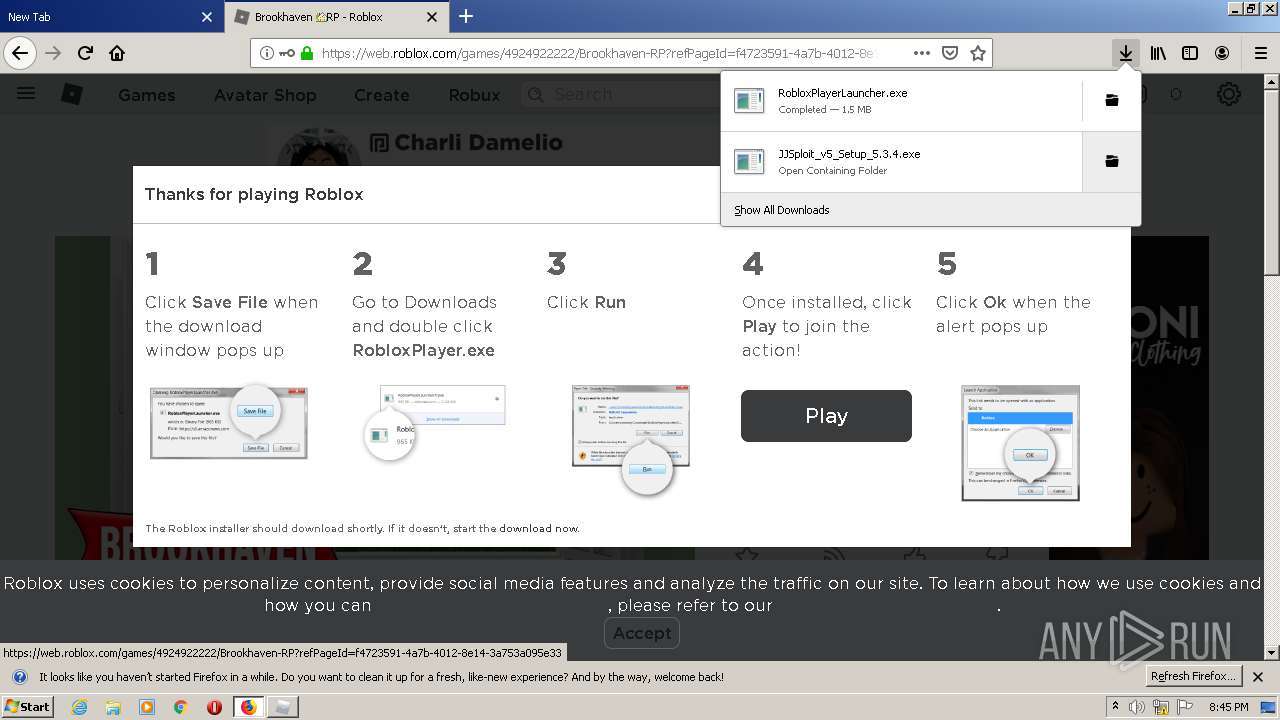
Task: Open the Games menu on Roblox
Action: tap(146, 95)
